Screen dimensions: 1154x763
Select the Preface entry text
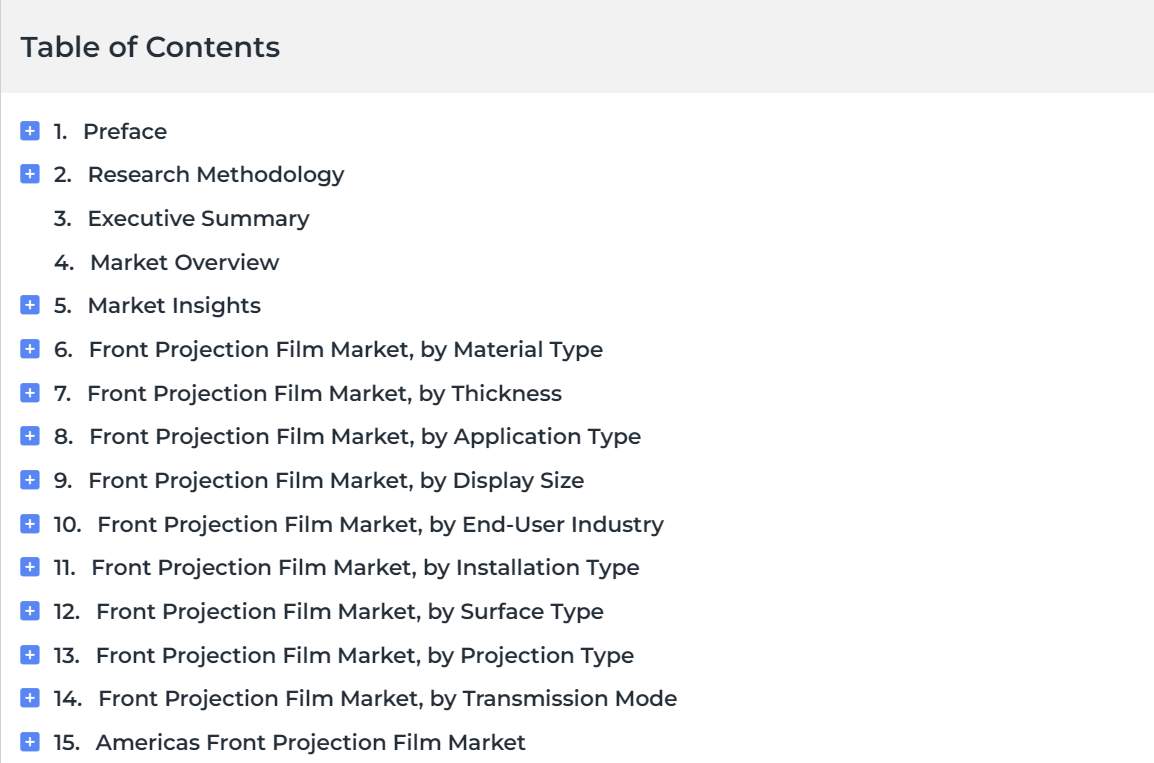click(125, 132)
